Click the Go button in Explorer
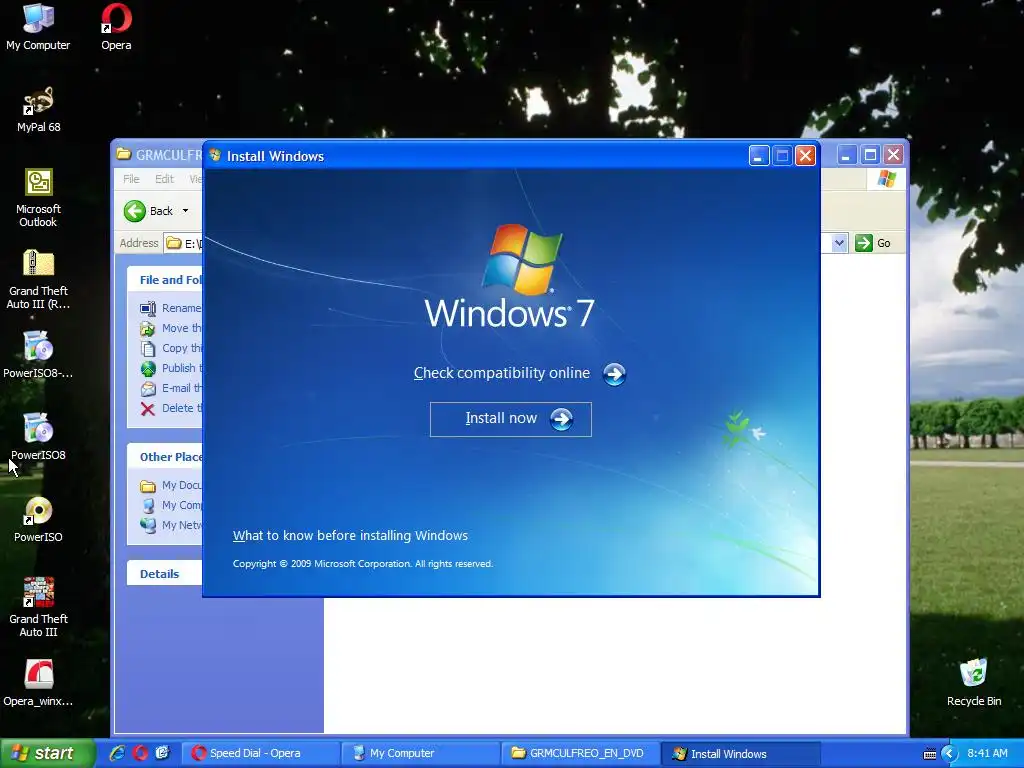Screen dimensions: 1024x768 (873, 243)
